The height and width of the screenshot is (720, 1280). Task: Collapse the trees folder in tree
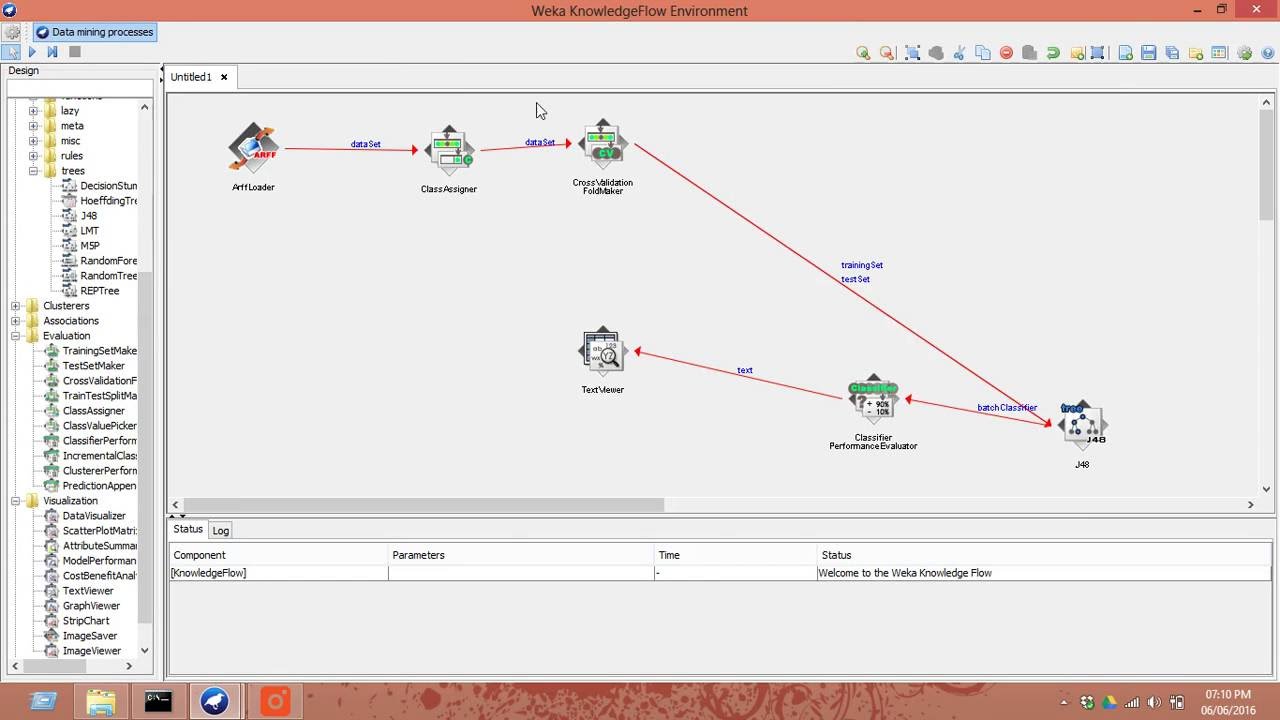point(33,171)
